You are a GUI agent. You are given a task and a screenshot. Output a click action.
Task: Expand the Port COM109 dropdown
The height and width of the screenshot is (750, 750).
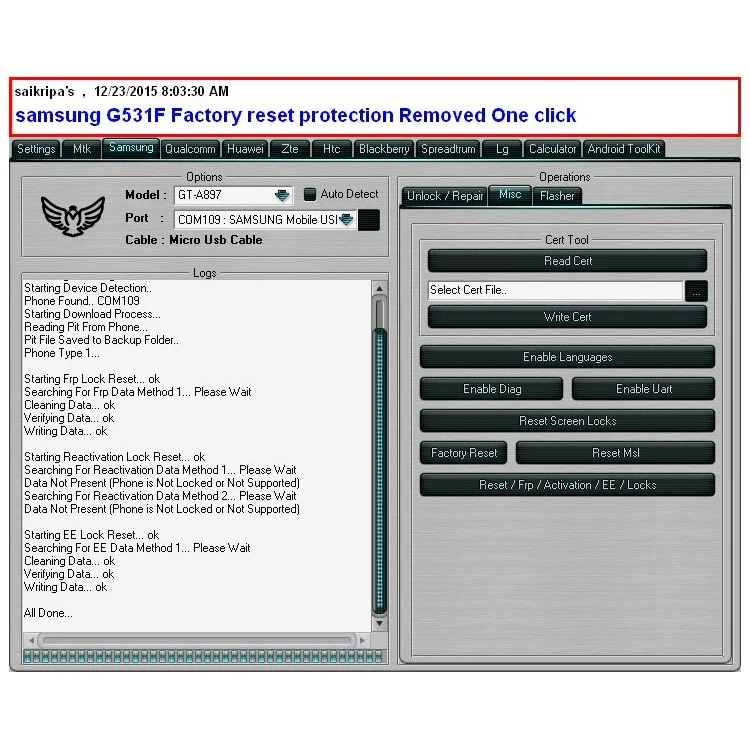tap(346, 220)
